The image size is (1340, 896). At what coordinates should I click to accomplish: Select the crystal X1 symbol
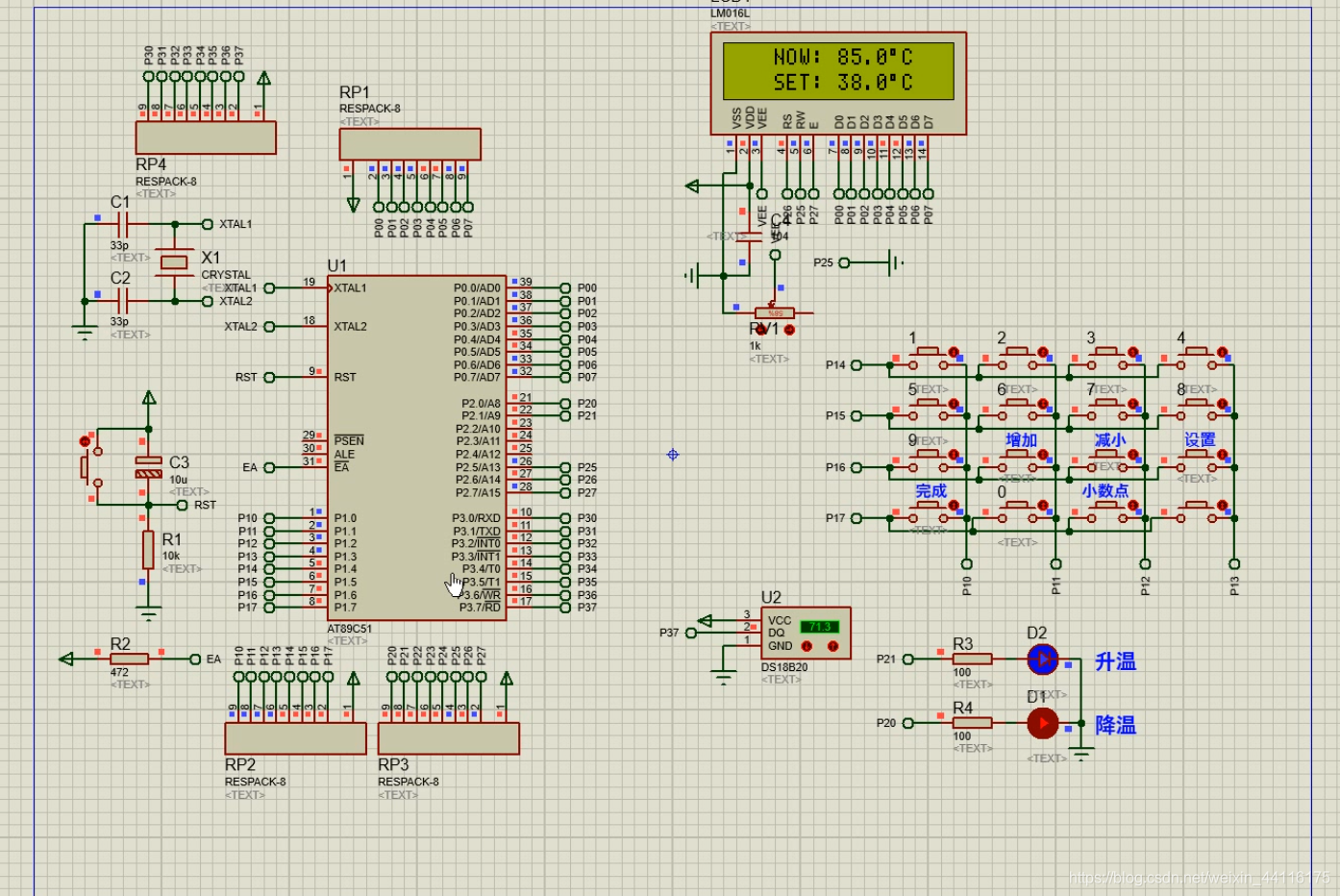(x=174, y=261)
